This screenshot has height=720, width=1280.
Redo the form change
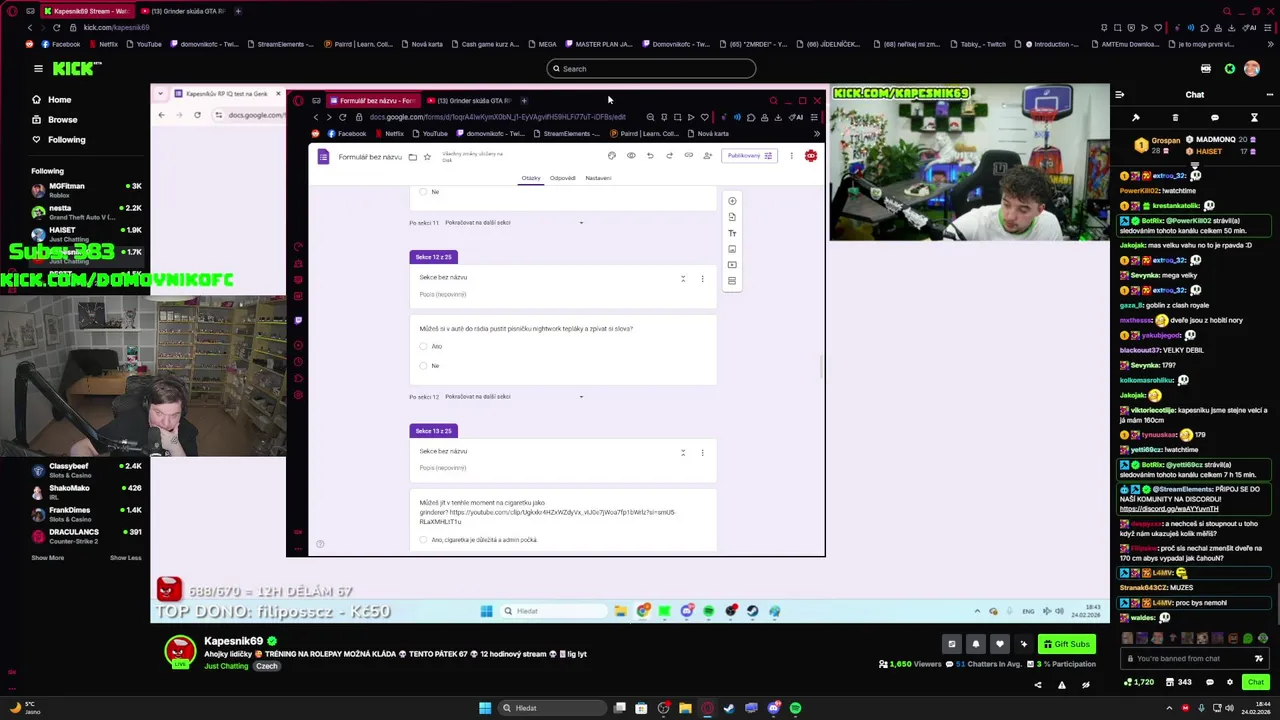669,156
